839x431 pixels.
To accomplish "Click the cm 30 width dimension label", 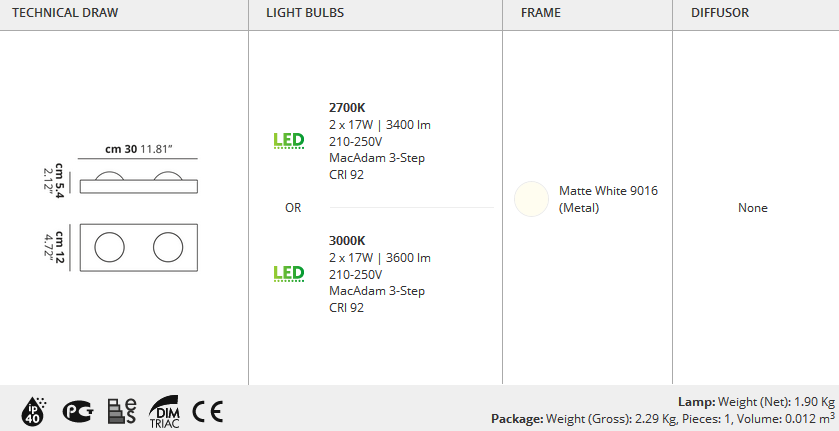I will click(139, 149).
